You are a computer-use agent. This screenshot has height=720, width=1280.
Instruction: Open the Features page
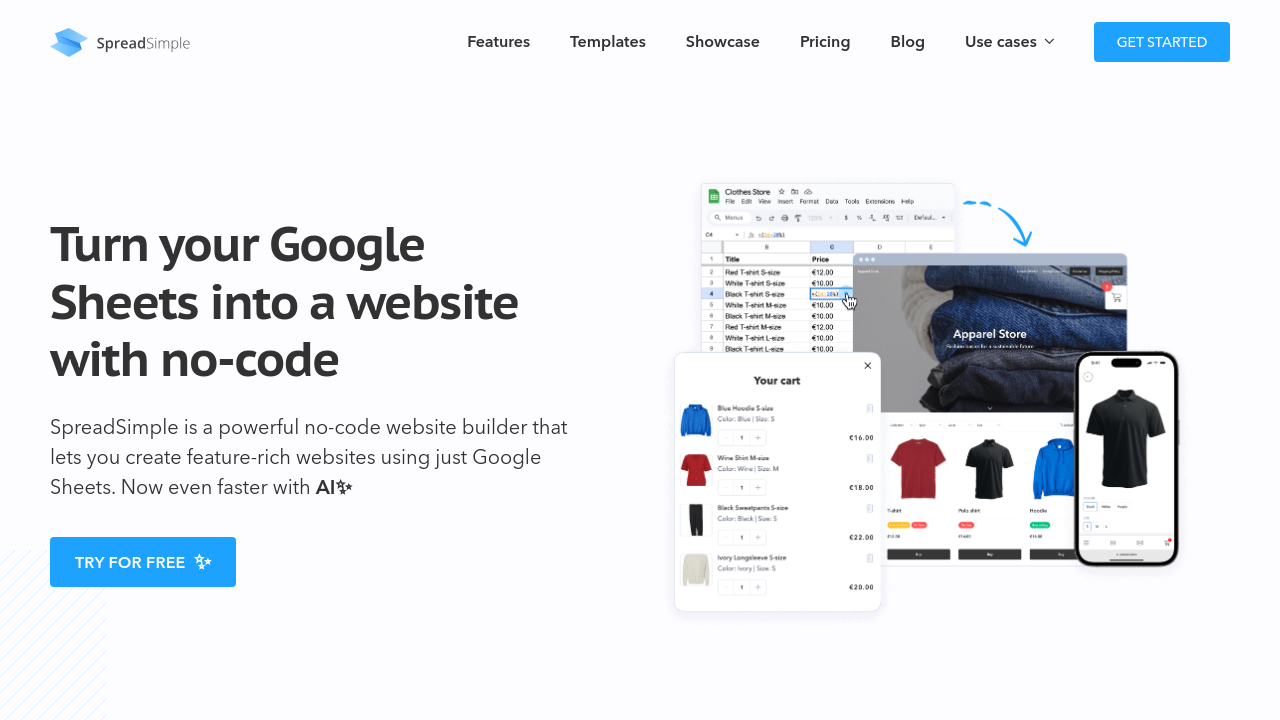coord(498,42)
